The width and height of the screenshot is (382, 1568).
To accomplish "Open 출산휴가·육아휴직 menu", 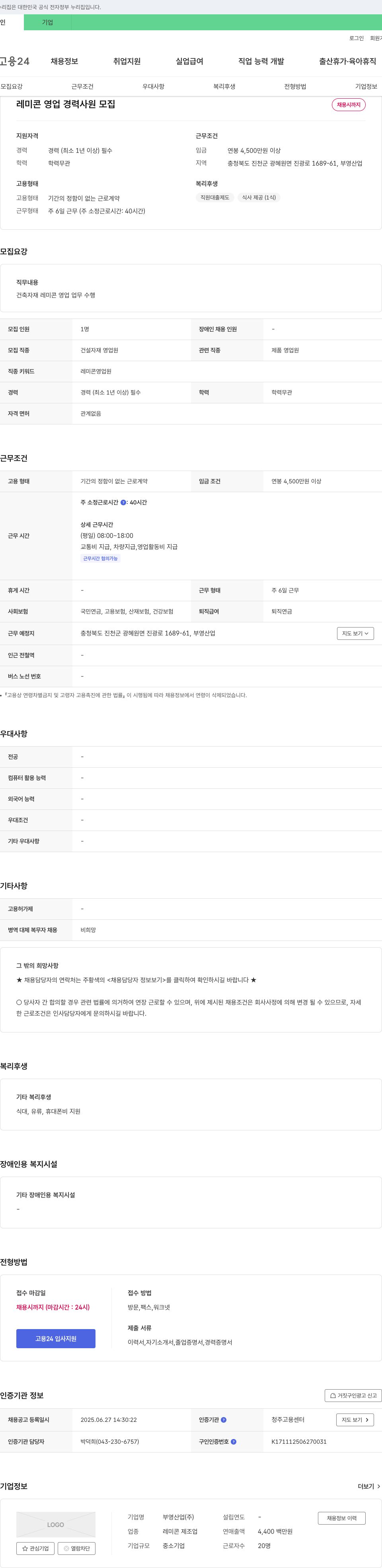I will [347, 61].
